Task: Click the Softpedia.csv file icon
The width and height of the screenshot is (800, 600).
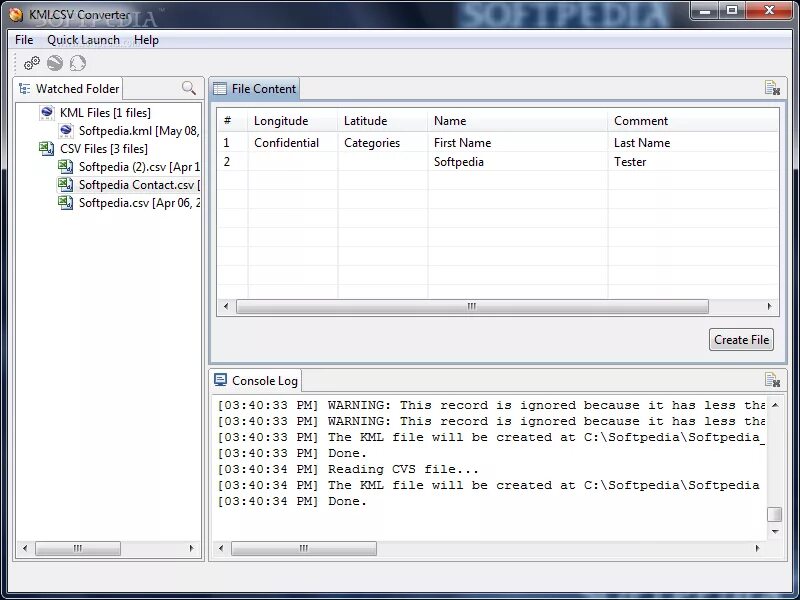Action: (x=65, y=202)
